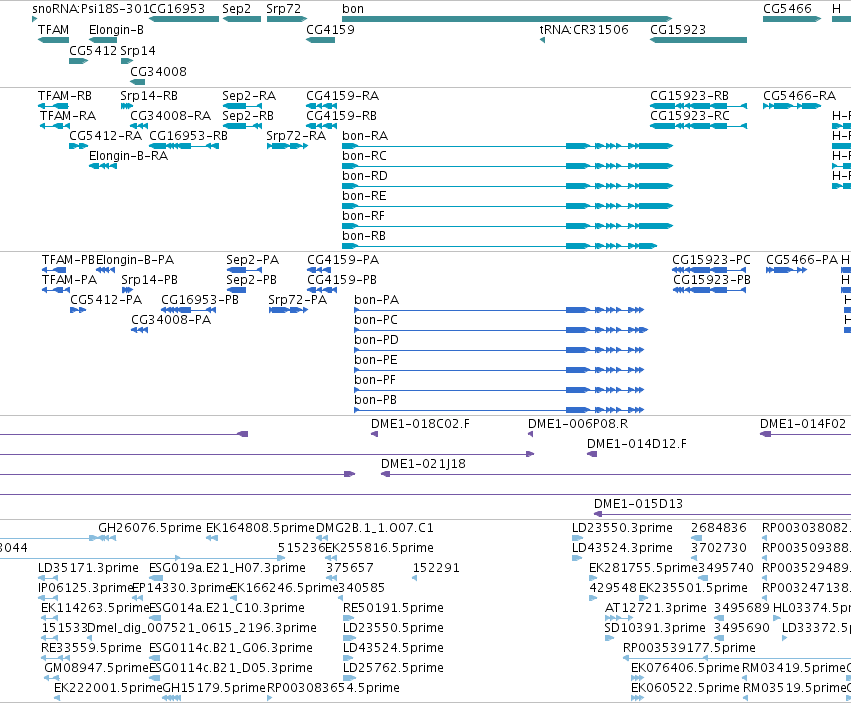Click the CG15923 gene bar

698,40
